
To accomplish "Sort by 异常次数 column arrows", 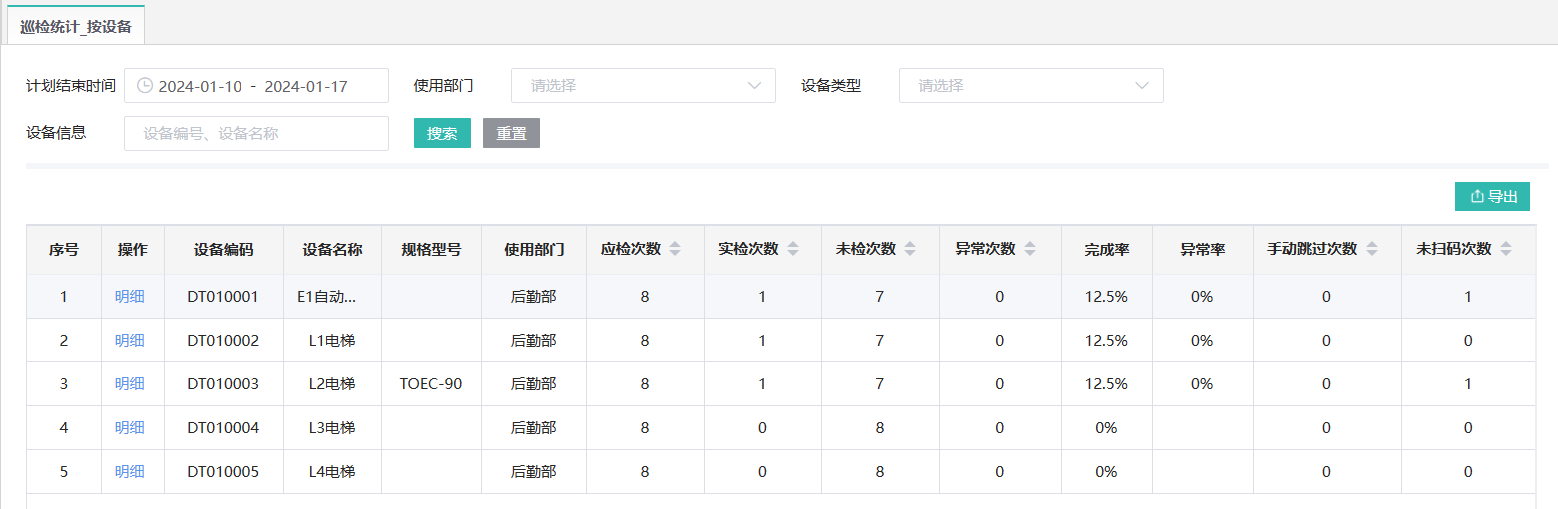I will (1030, 249).
